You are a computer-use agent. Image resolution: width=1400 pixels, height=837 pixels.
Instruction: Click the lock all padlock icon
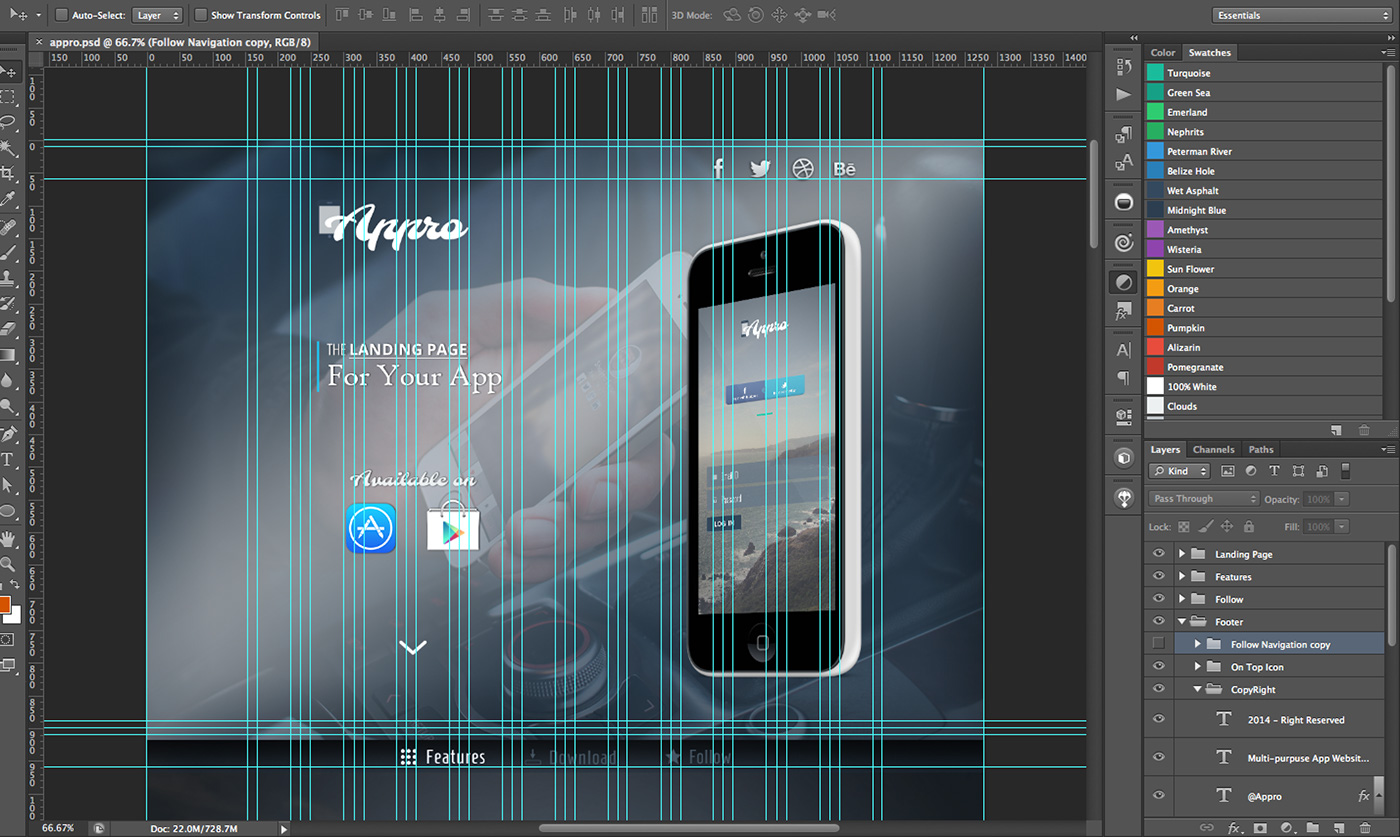(1249, 526)
